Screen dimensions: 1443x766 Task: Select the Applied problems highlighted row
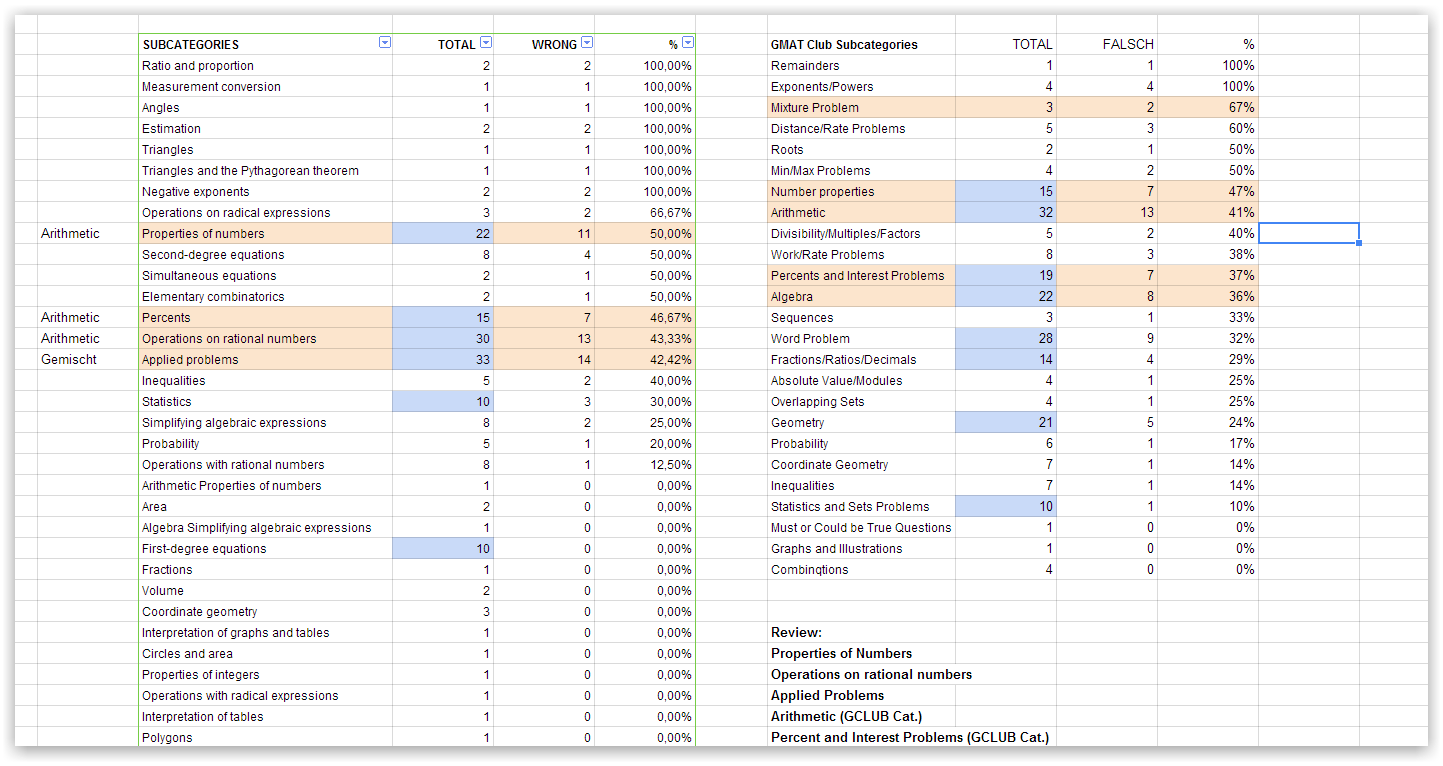190,359
